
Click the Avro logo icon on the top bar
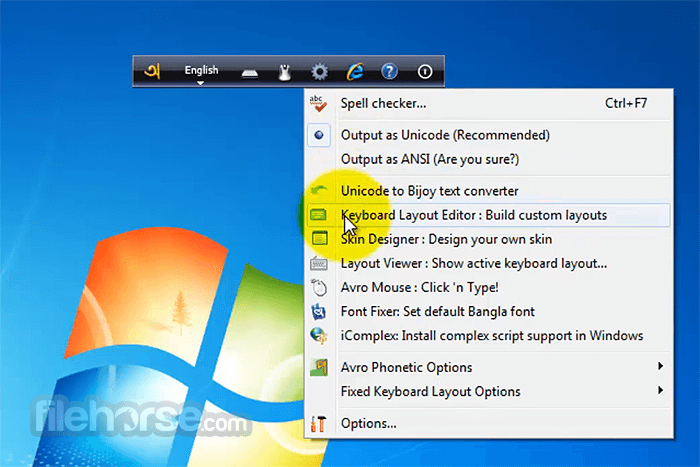tap(152, 71)
